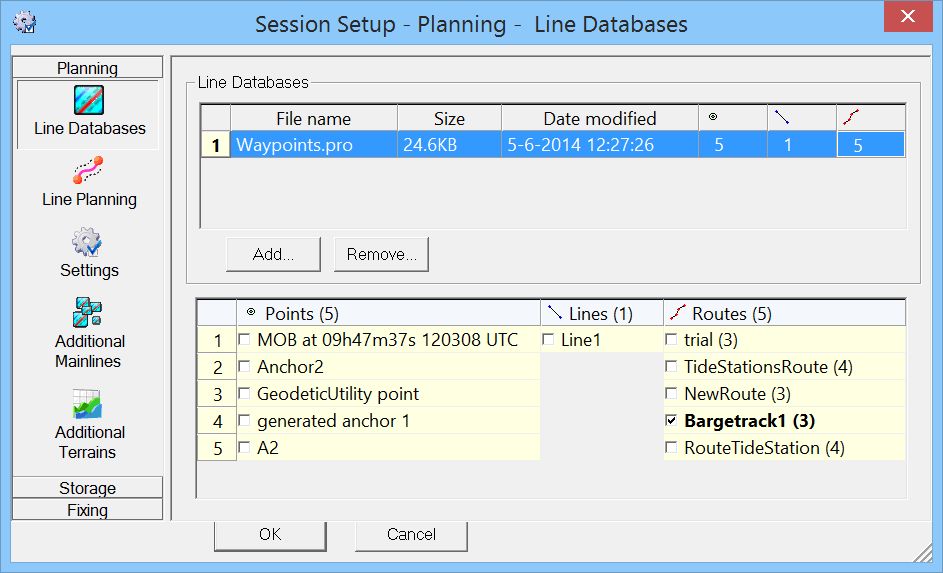Image resolution: width=943 pixels, height=573 pixels.
Task: Uncheck the Bargetrack1 route checkbox
Action: [x=671, y=421]
